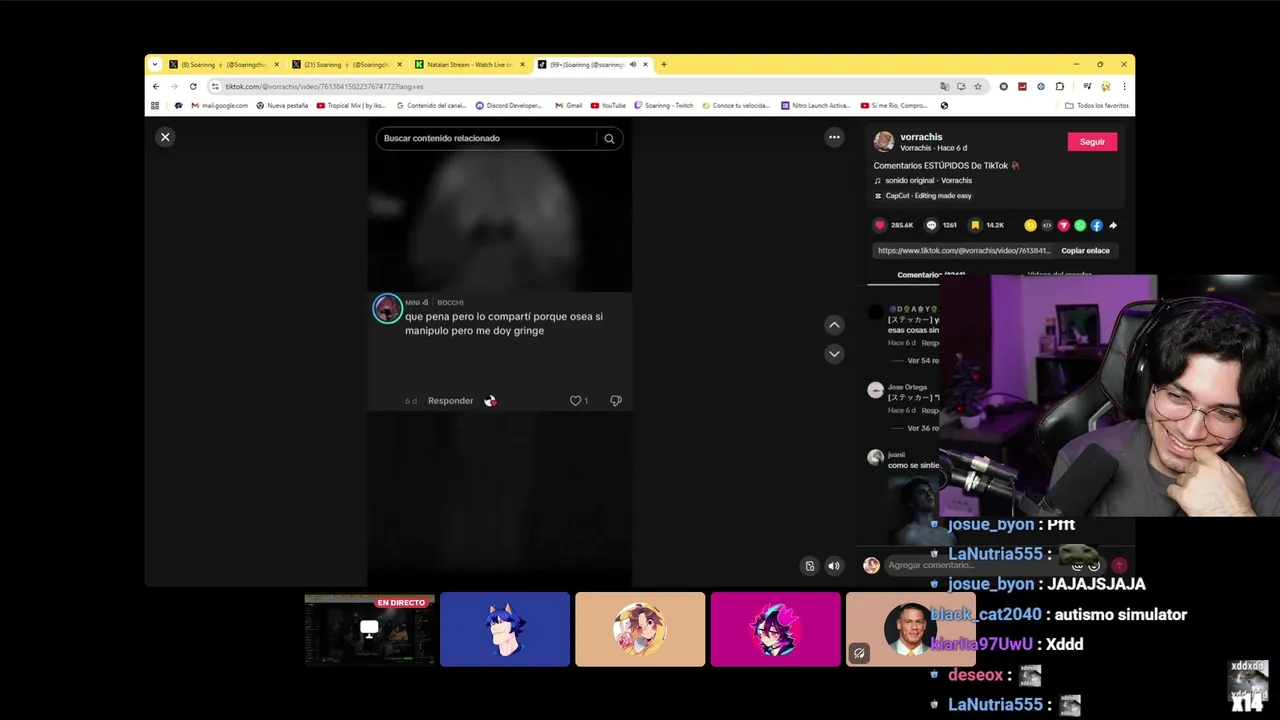Open the Soarinng - Twitch bookmark
The height and width of the screenshot is (720, 1280).
tap(663, 105)
